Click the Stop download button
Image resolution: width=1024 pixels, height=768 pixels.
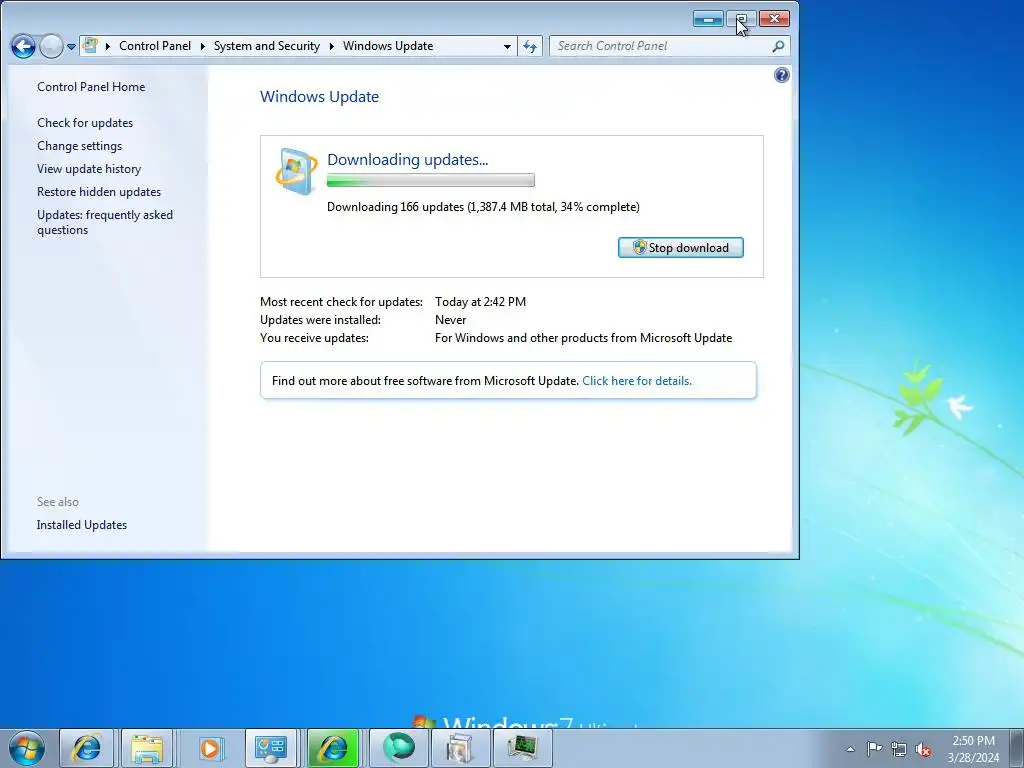point(680,248)
